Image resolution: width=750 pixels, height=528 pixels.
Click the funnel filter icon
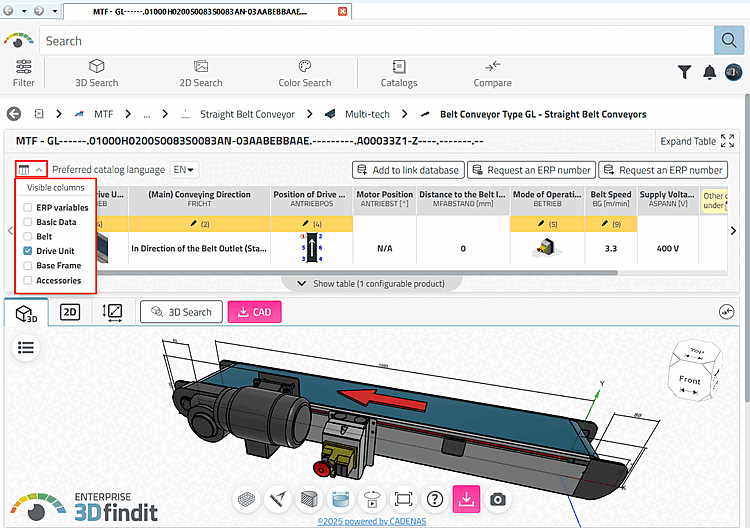684,72
